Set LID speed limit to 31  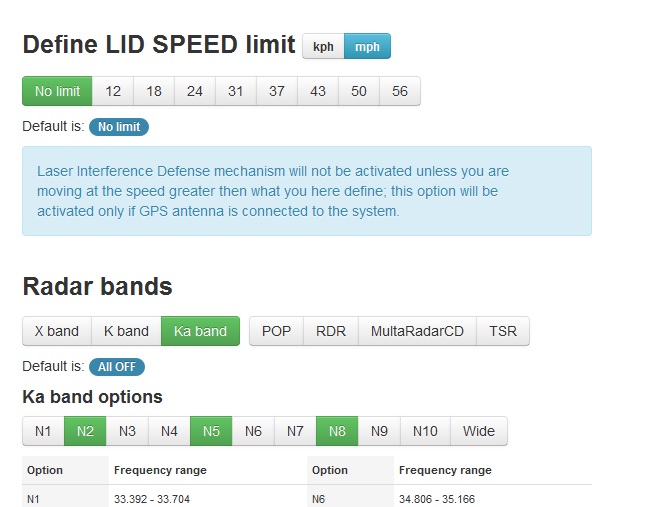pos(235,91)
